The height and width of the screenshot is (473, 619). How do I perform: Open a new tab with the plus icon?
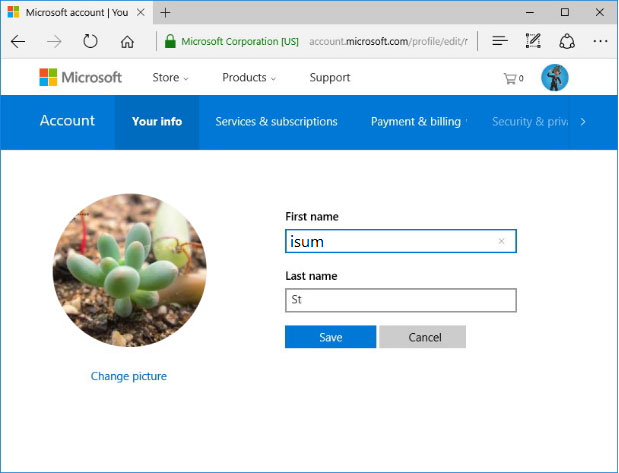point(165,13)
